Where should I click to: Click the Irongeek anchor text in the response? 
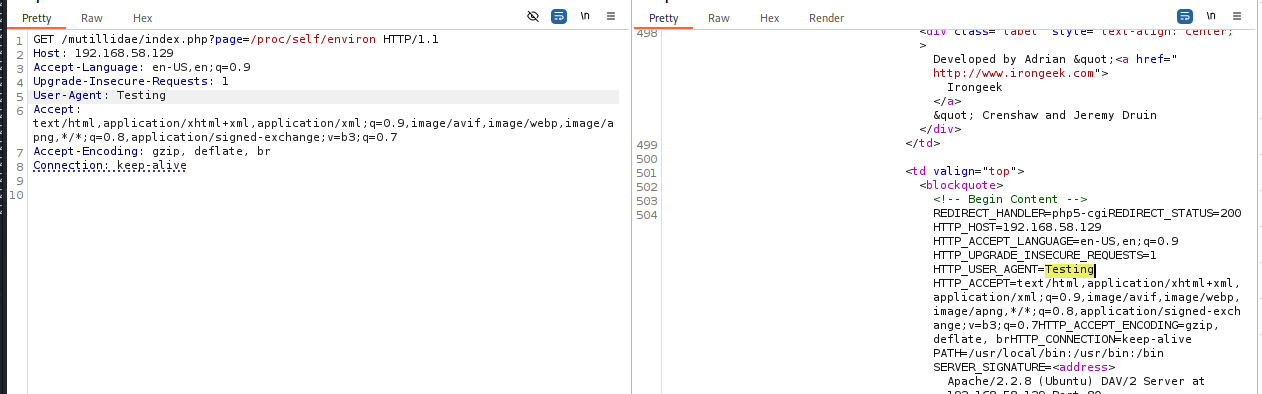[x=975, y=87]
